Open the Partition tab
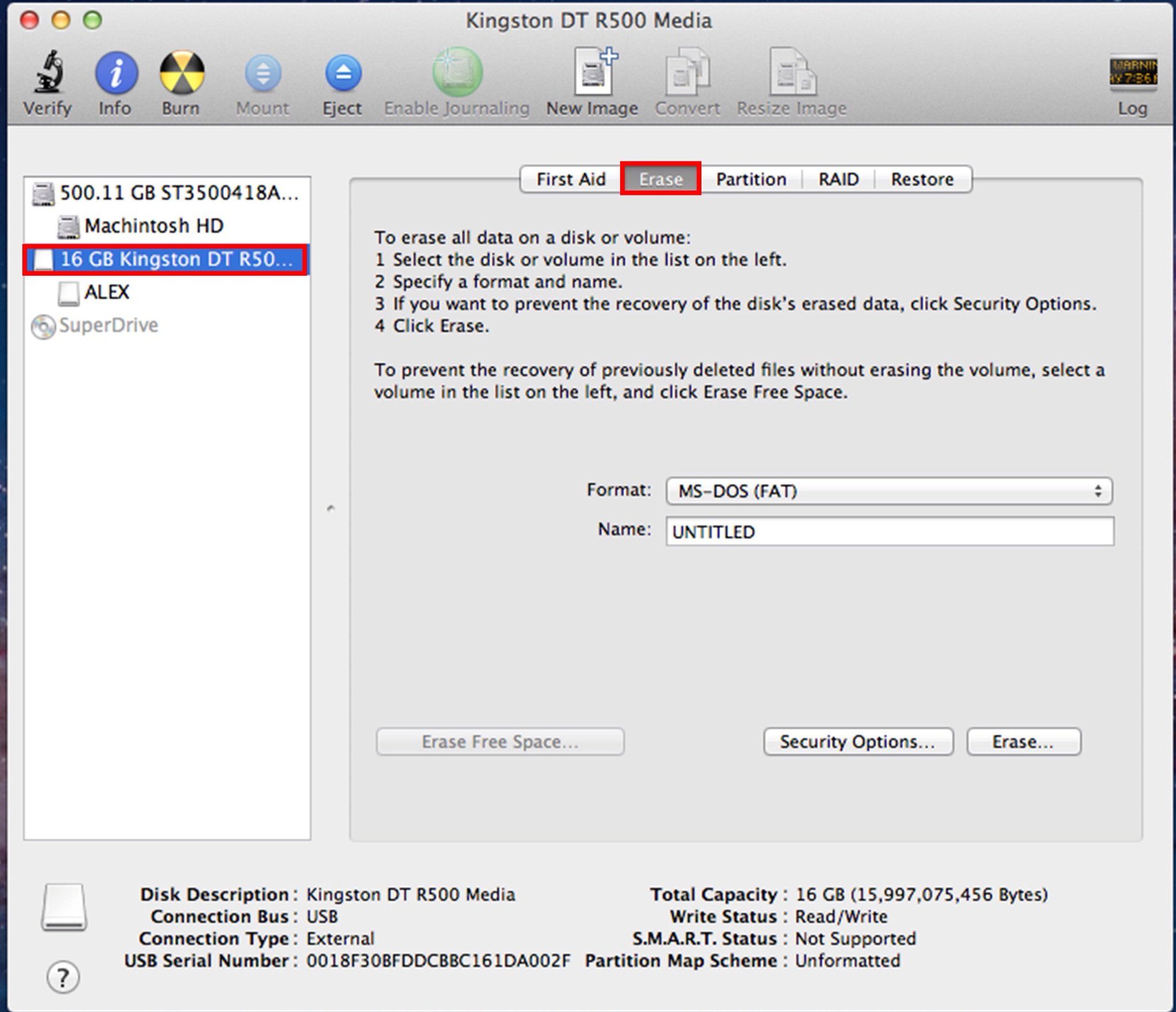Image resolution: width=1176 pixels, height=1012 pixels. coord(751,179)
